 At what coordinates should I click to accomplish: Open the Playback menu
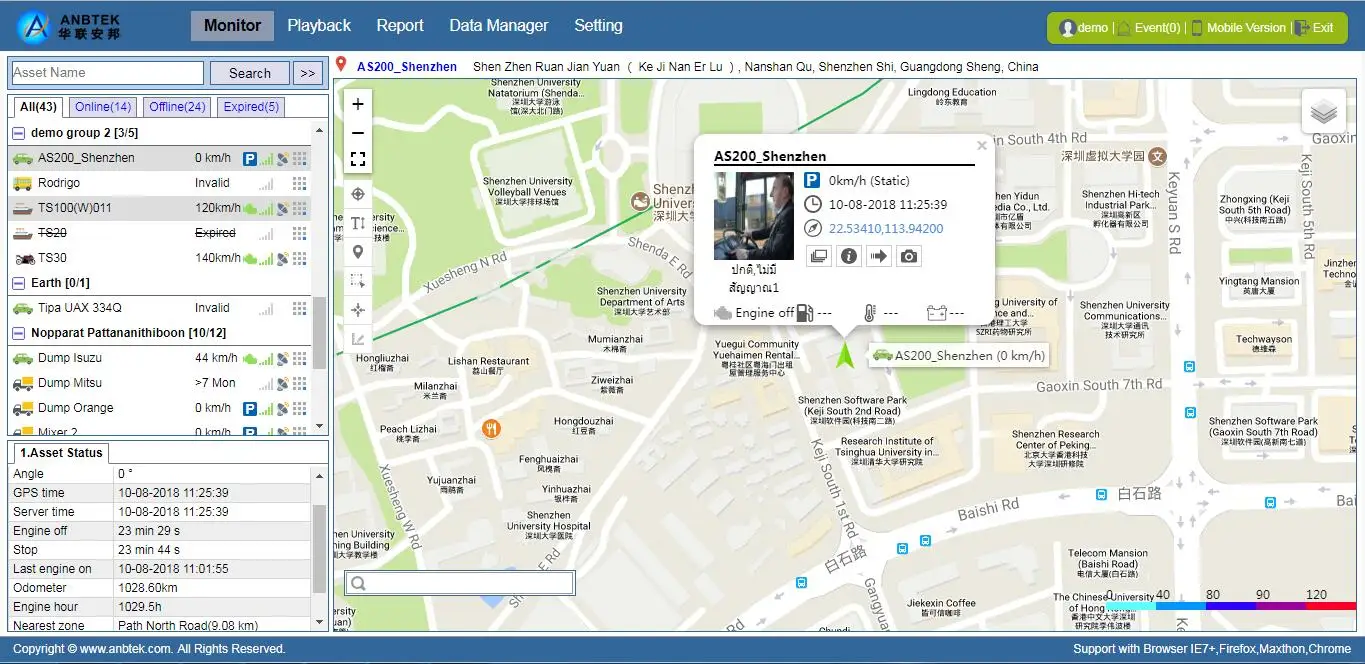(319, 26)
